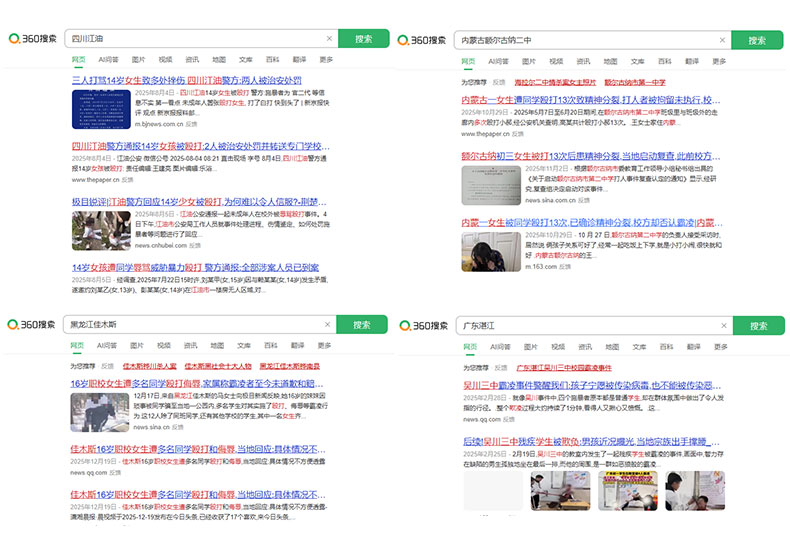Click suggested search 佳木斯桦川杀人案
The height and width of the screenshot is (560, 790).
150,366
